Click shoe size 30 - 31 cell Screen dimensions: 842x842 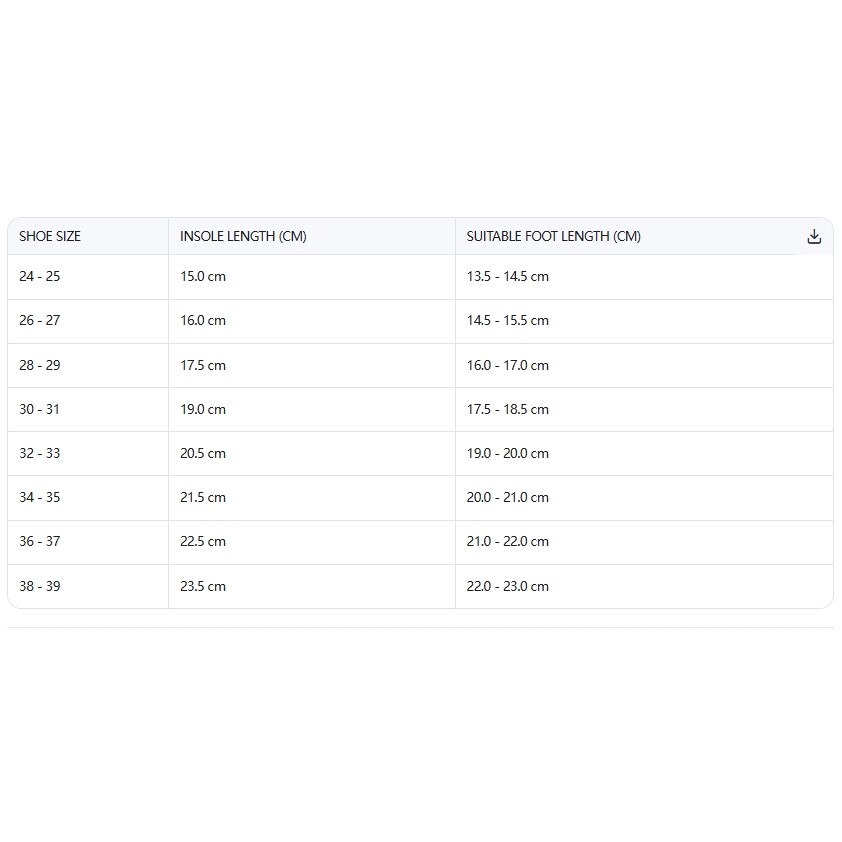[88, 410]
